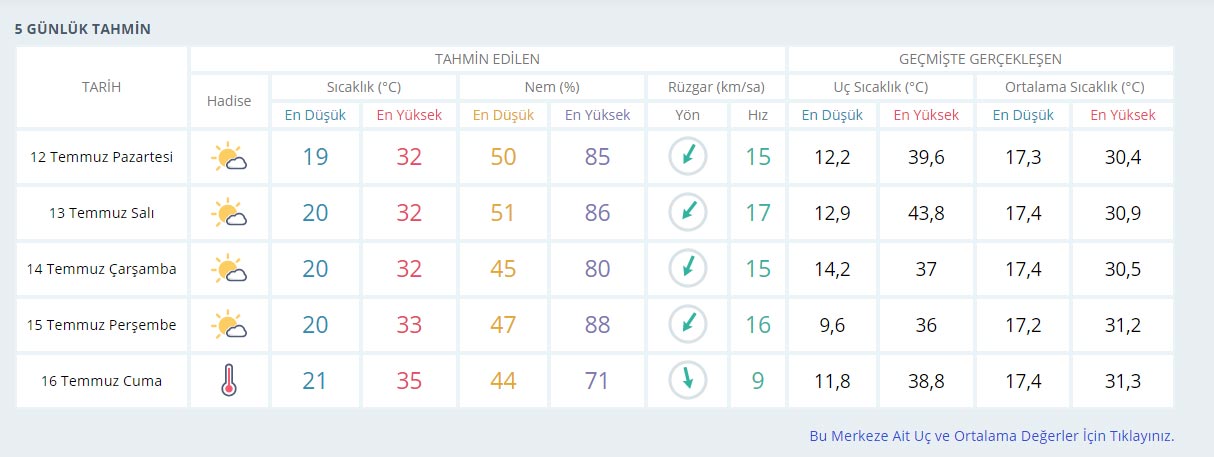Click the wind direction icon for 16 Temmuz Cuma
Screen dimensions: 1214x457
point(688,381)
